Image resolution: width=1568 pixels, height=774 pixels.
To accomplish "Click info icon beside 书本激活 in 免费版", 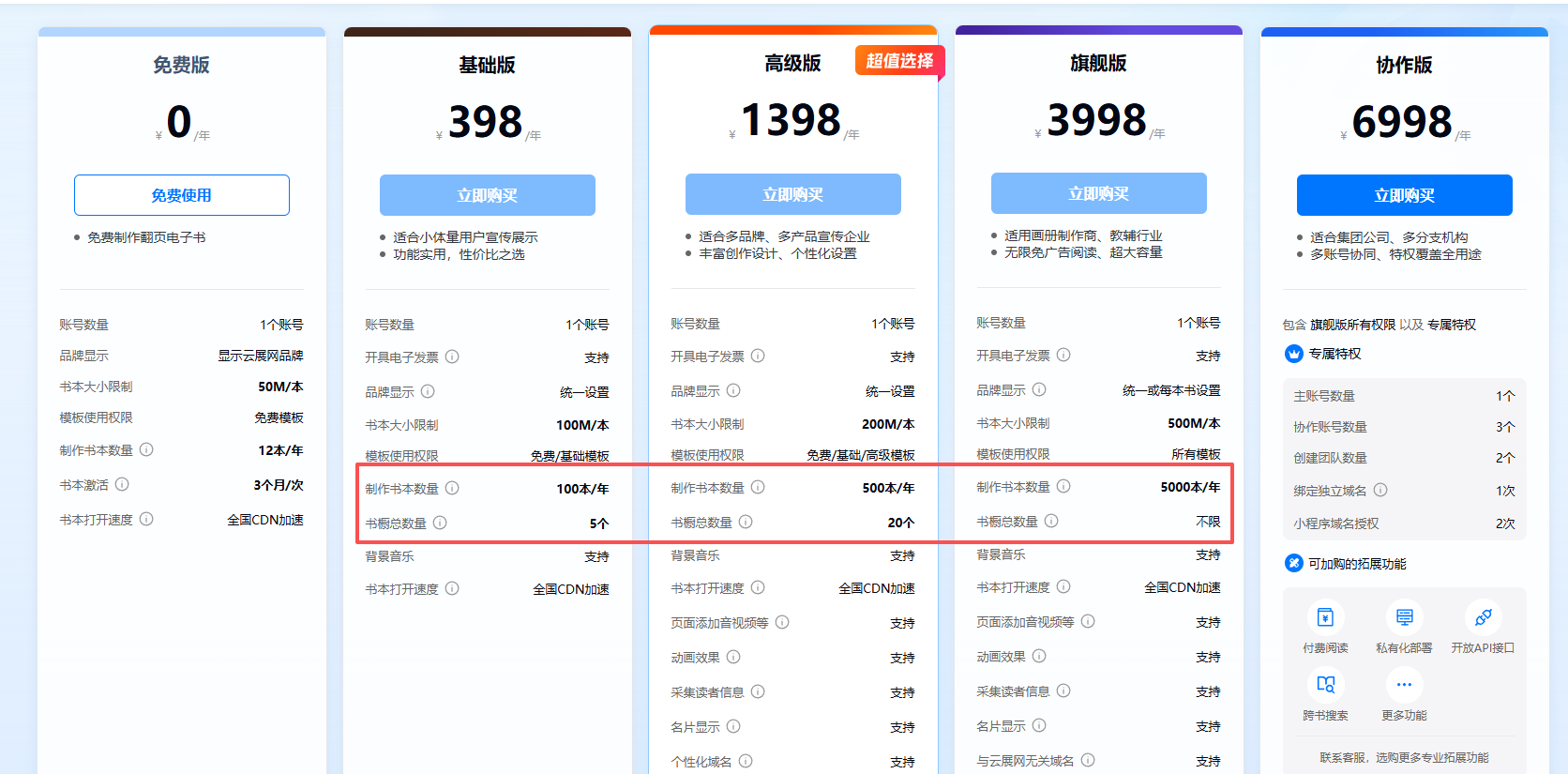I will (x=122, y=484).
